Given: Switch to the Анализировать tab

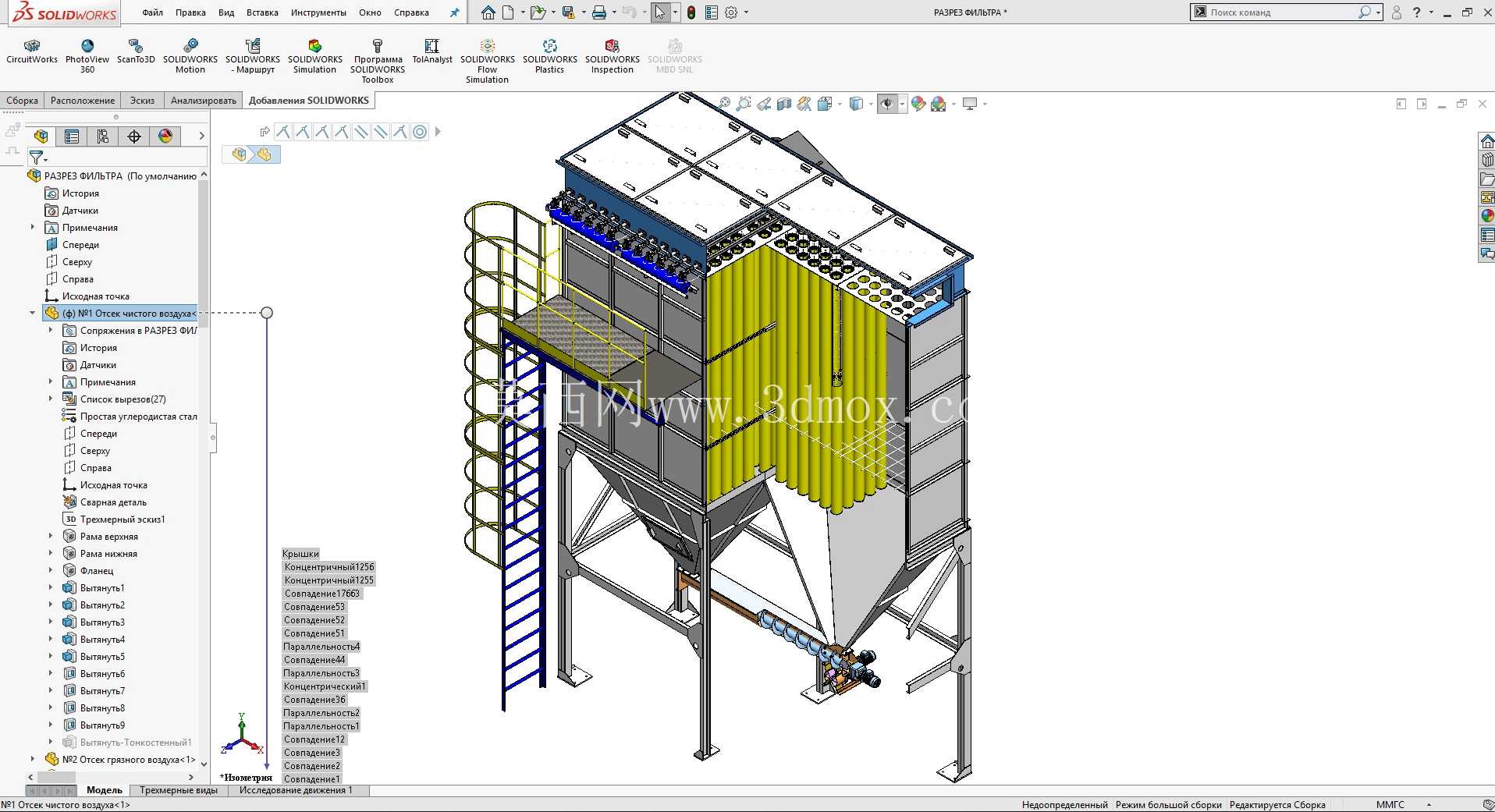Looking at the screenshot, I should click(204, 101).
